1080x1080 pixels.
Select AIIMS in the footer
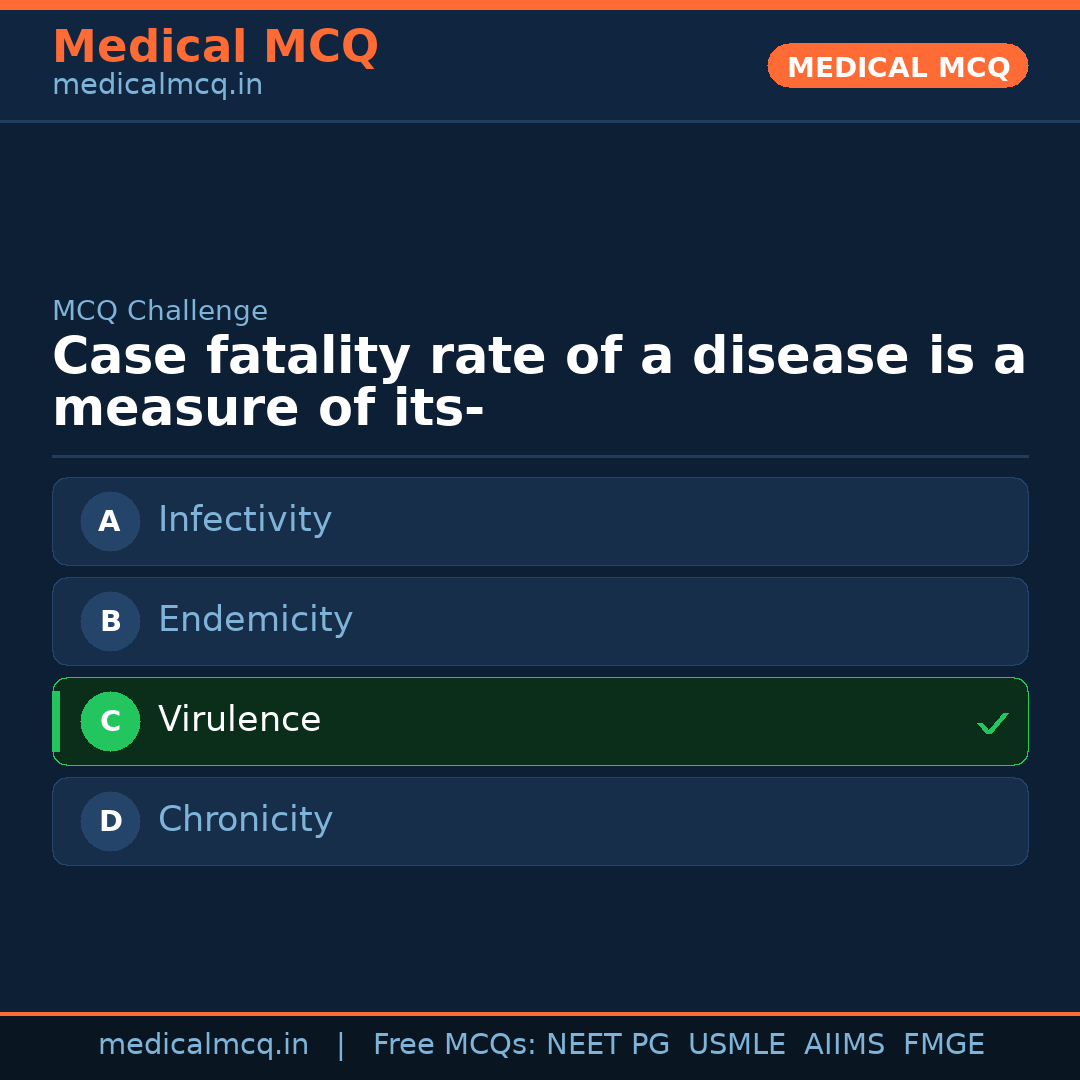844,1045
